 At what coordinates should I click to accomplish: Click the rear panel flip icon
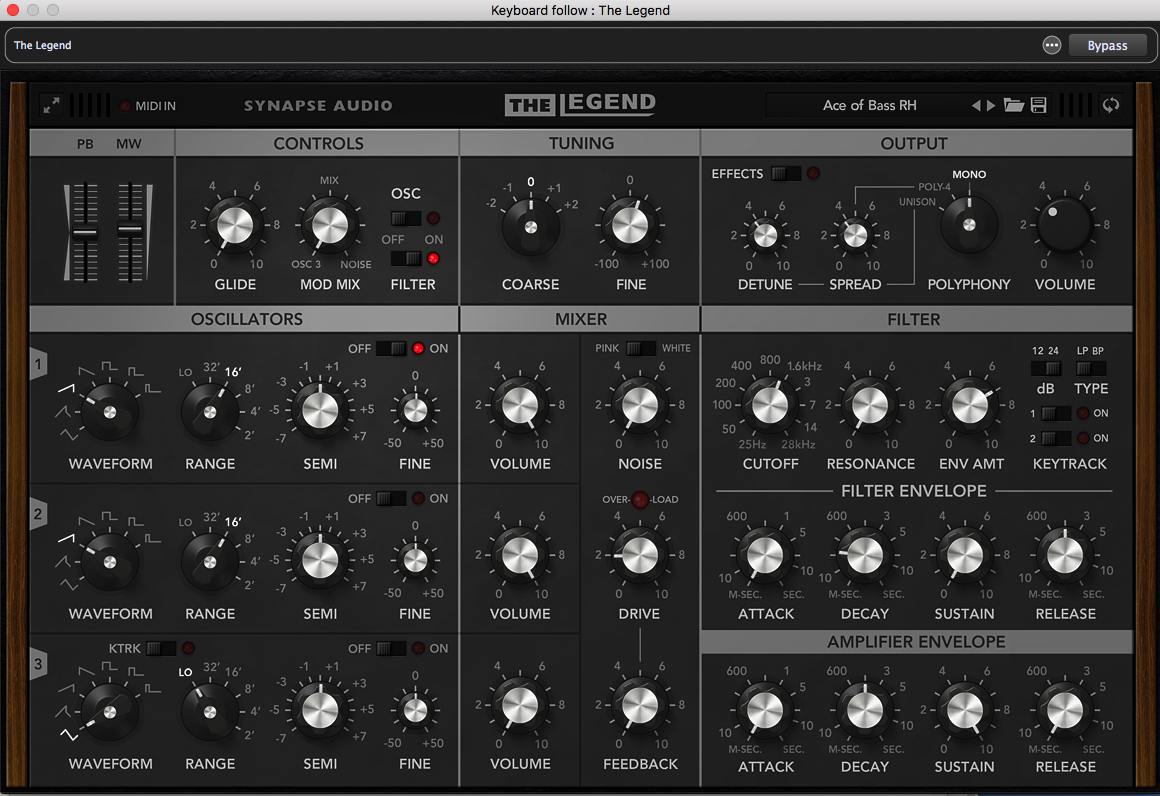point(1110,105)
